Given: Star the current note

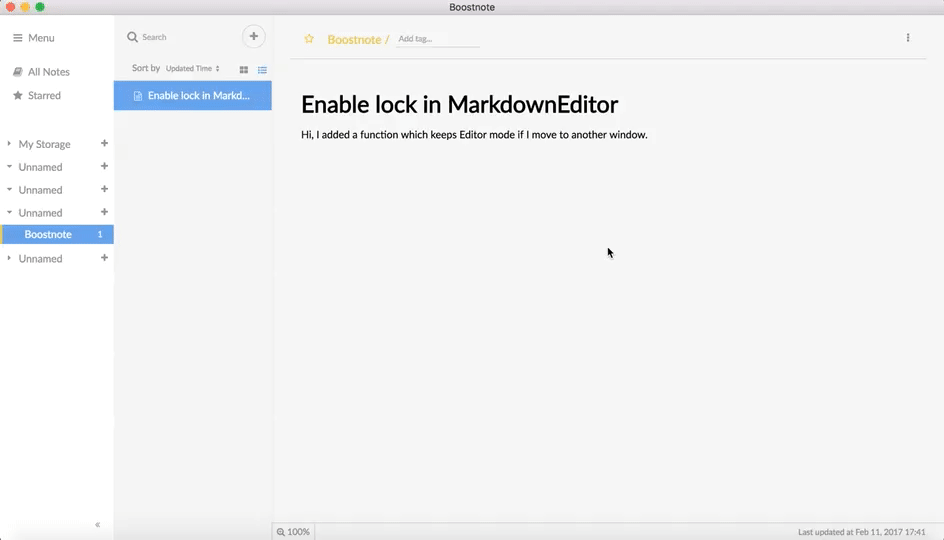Looking at the screenshot, I should point(309,39).
